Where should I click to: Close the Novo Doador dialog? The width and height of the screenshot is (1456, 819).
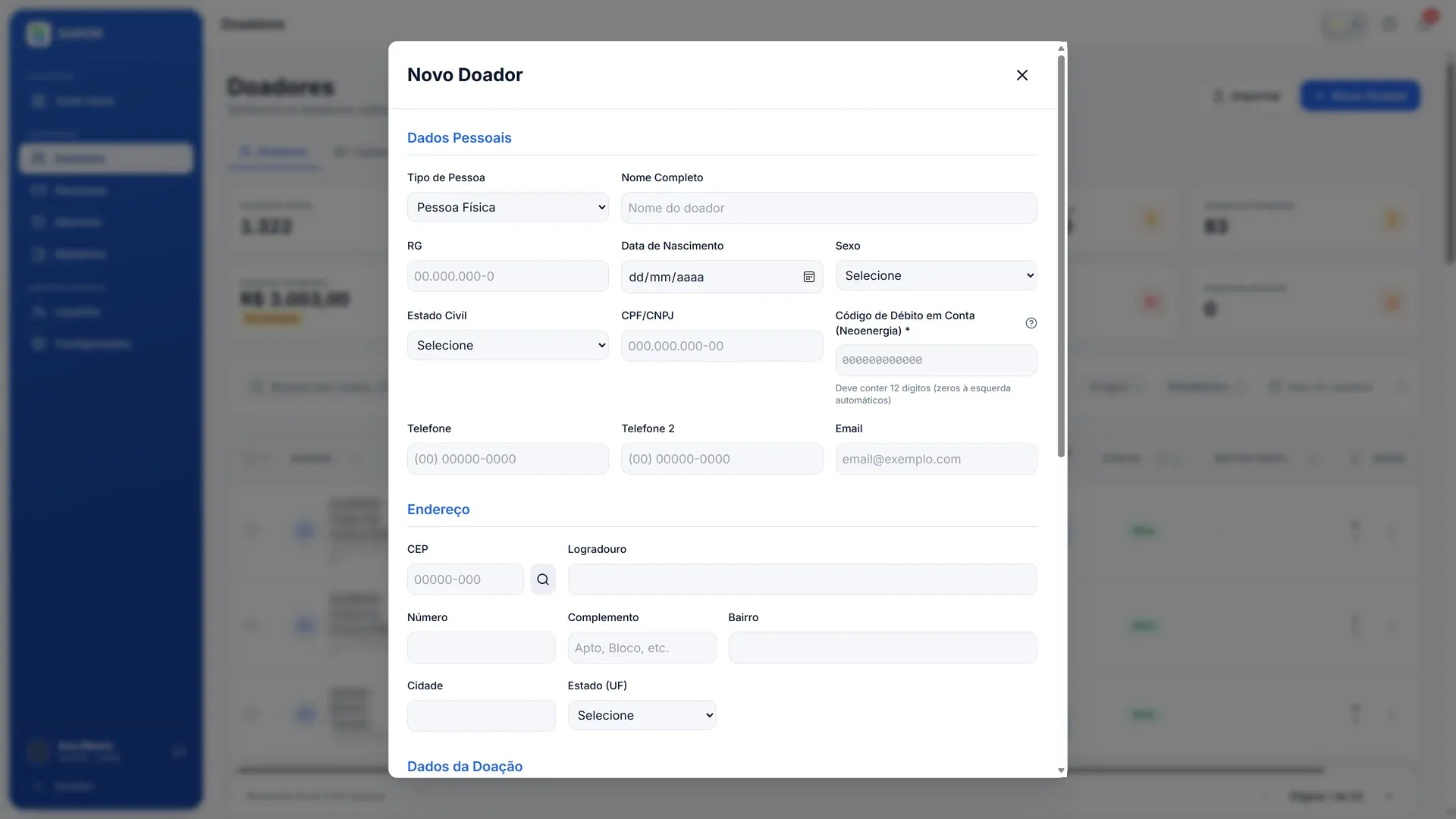coord(1021,75)
